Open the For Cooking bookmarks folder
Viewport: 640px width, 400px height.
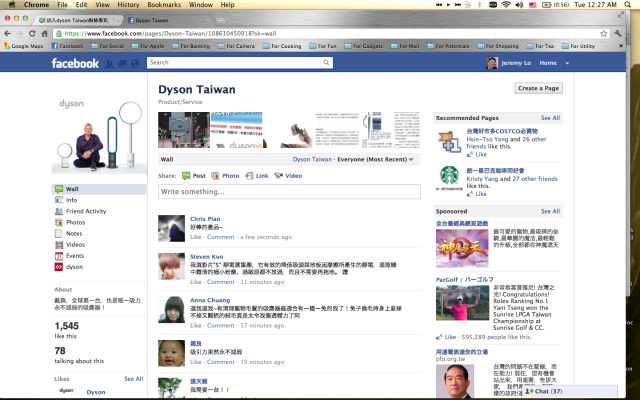pyautogui.click(x=282, y=46)
